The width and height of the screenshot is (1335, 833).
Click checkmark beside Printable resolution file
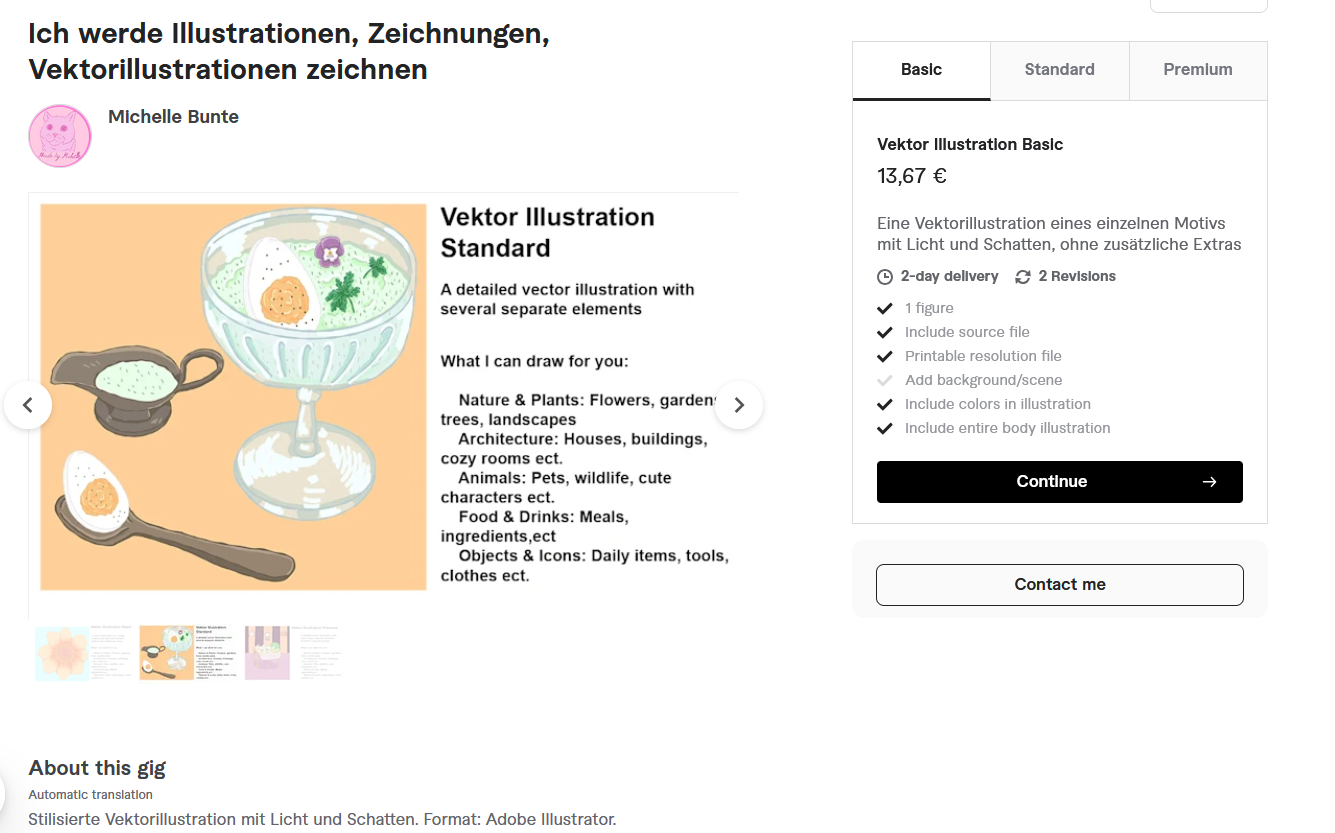point(885,356)
